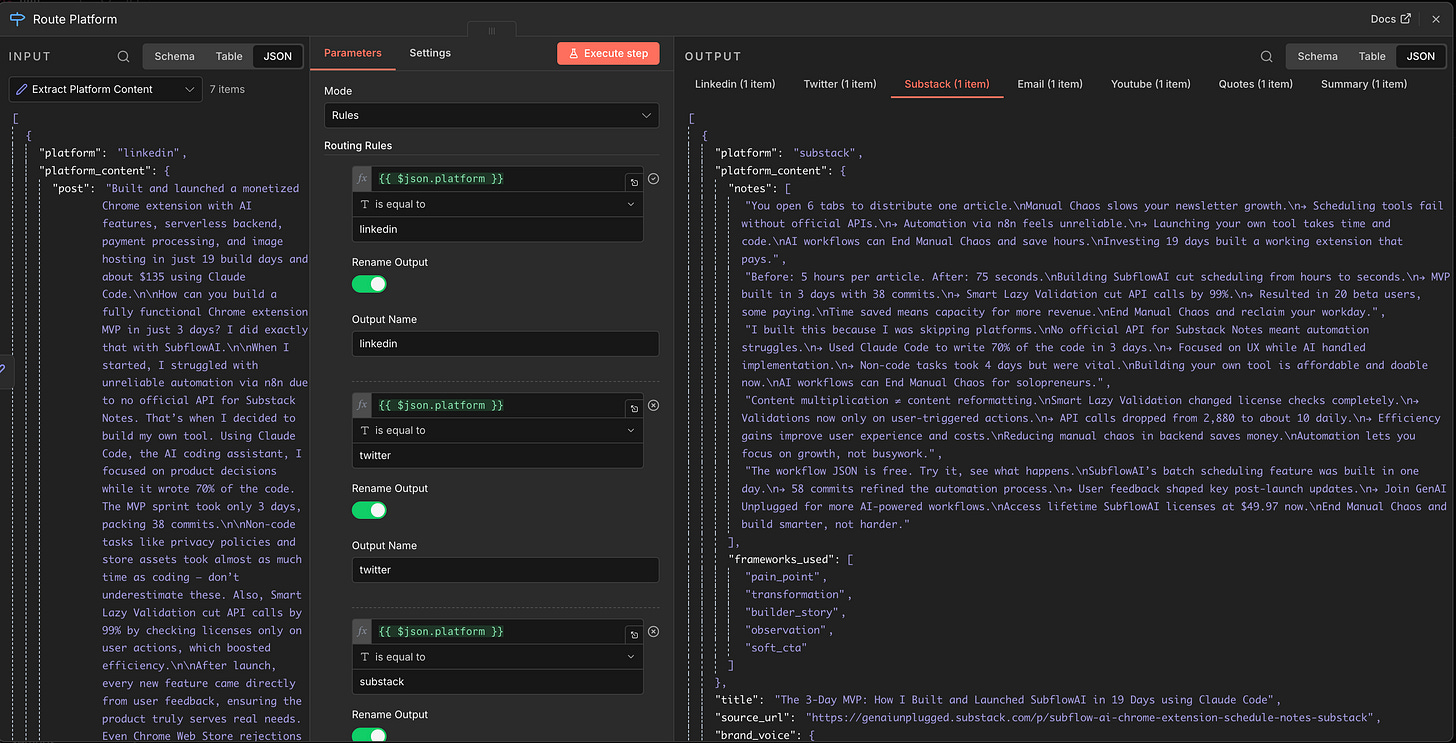Open the 'is equal to' operator dropdown for linkedin
Image resolution: width=1456 pixels, height=743 pixels.
(x=497, y=203)
